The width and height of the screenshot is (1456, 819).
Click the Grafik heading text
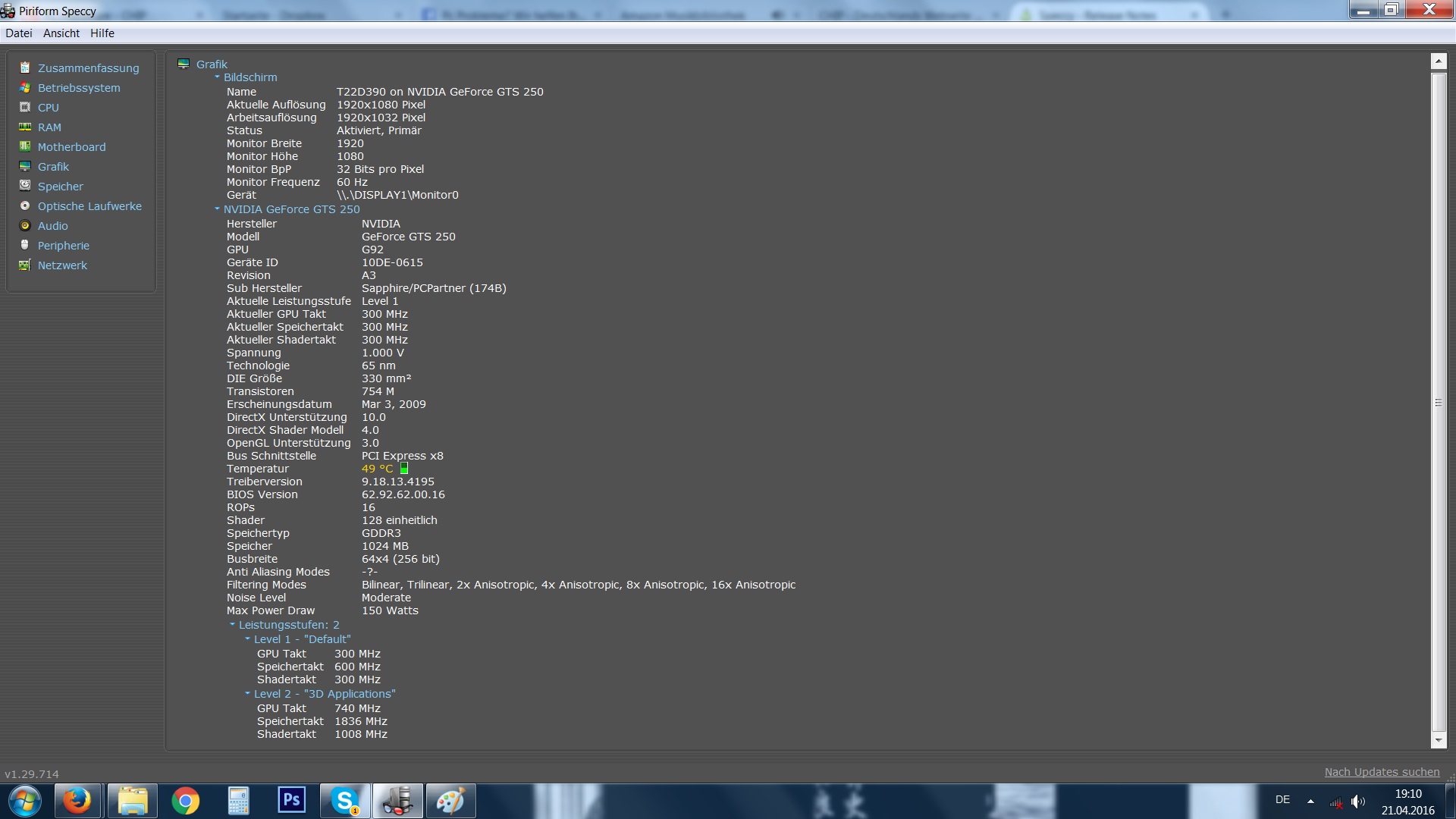coord(212,64)
